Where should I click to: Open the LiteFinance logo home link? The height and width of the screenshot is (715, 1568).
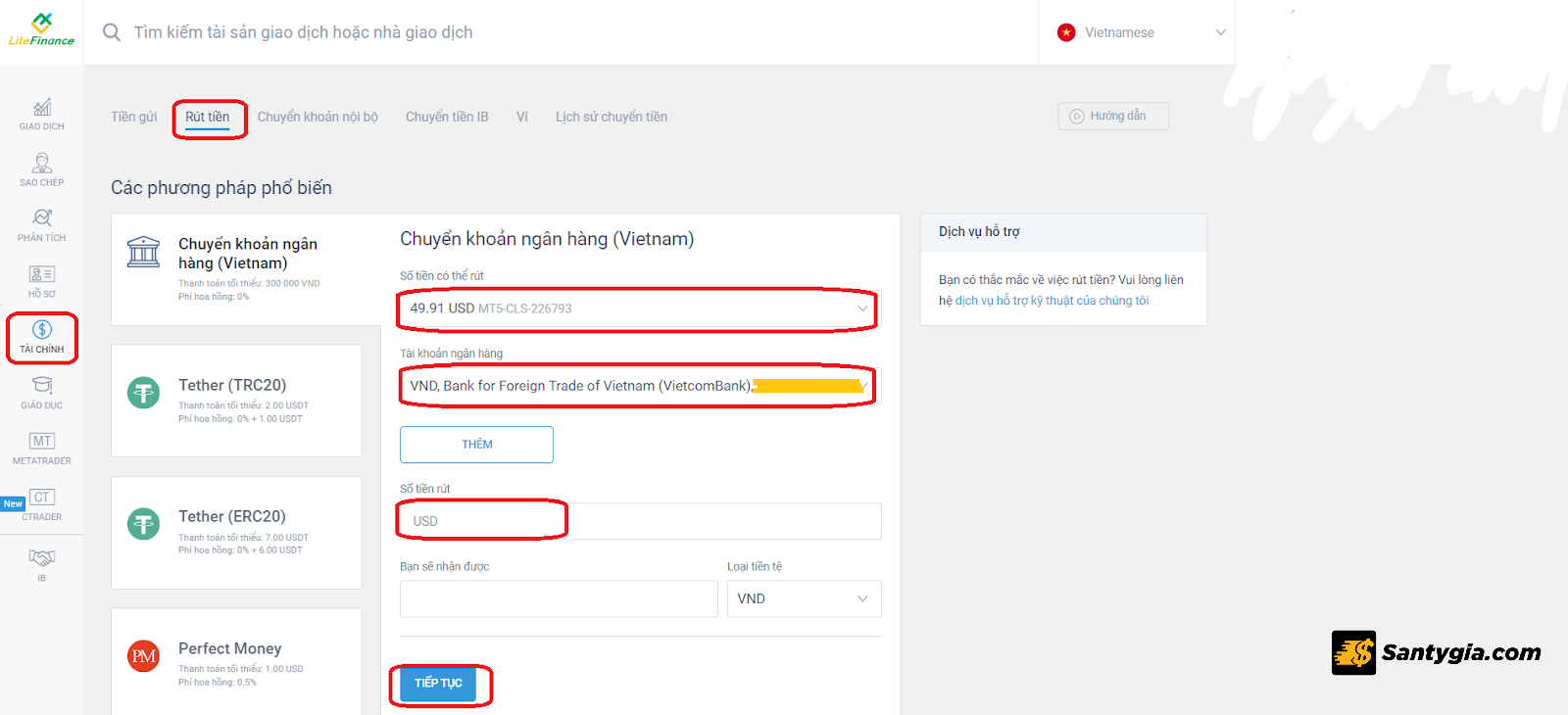[41, 29]
